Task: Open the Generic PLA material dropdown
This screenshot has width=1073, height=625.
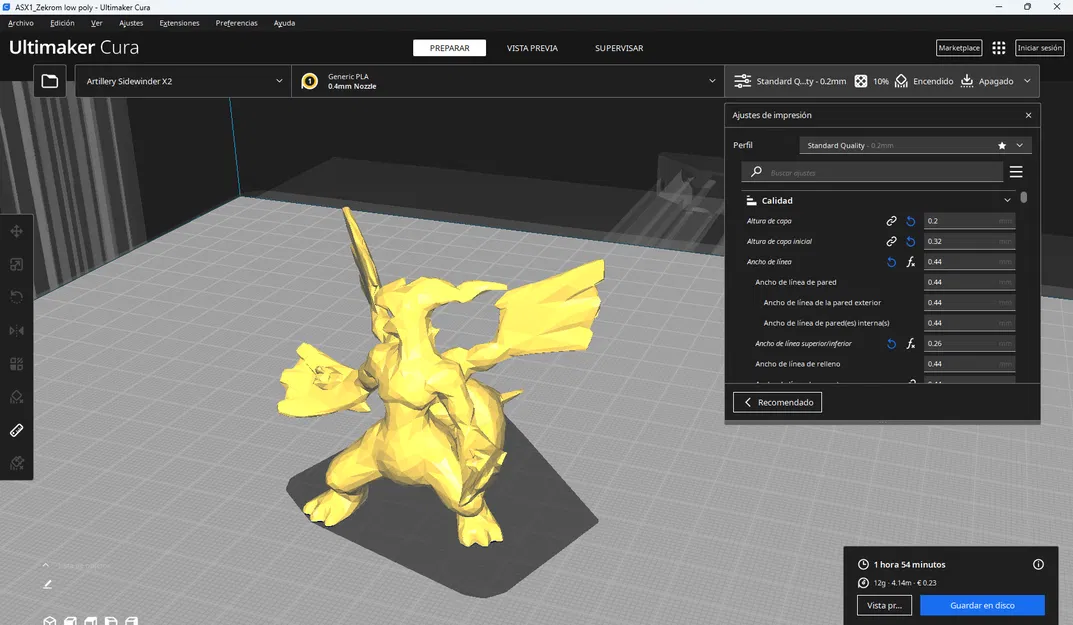Action: (x=510, y=81)
